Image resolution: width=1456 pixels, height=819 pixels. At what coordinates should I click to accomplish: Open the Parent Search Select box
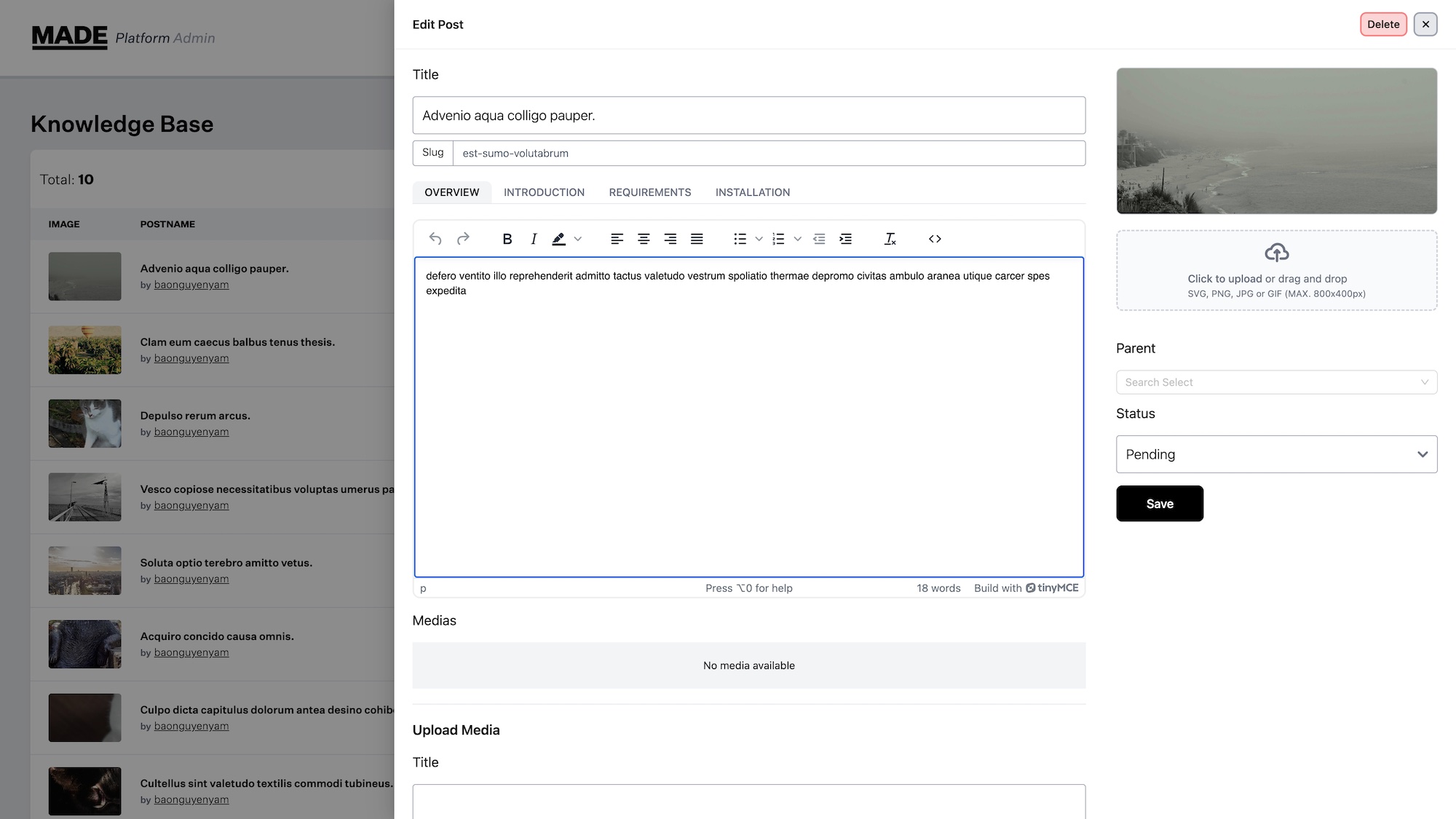click(x=1276, y=382)
